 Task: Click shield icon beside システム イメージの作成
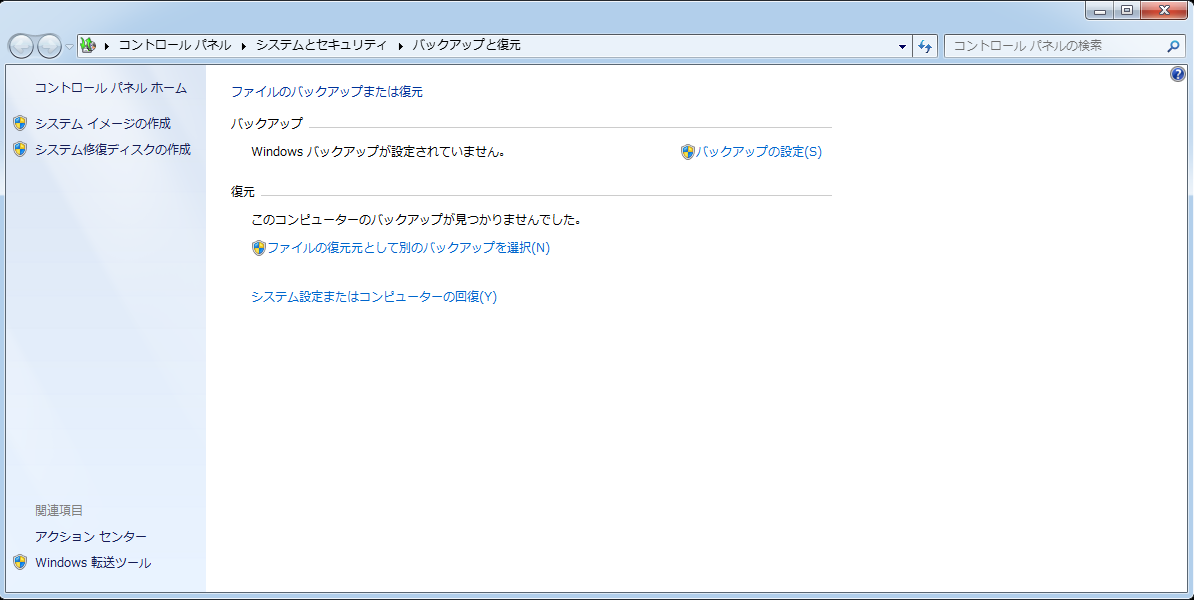coord(21,123)
